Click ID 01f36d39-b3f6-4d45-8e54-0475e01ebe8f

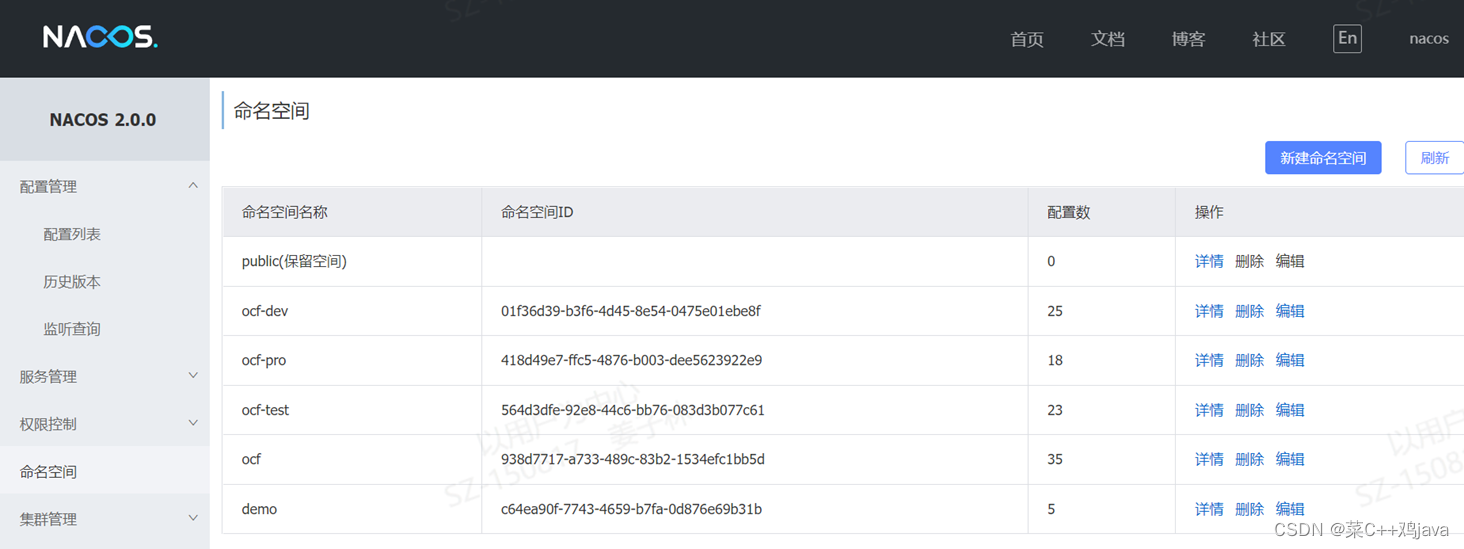(x=631, y=311)
